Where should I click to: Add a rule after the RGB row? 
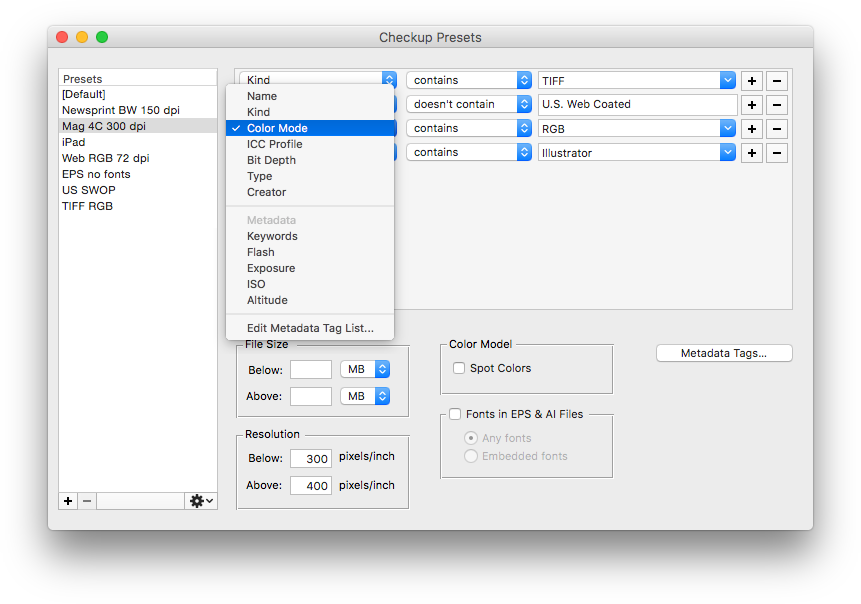(752, 129)
